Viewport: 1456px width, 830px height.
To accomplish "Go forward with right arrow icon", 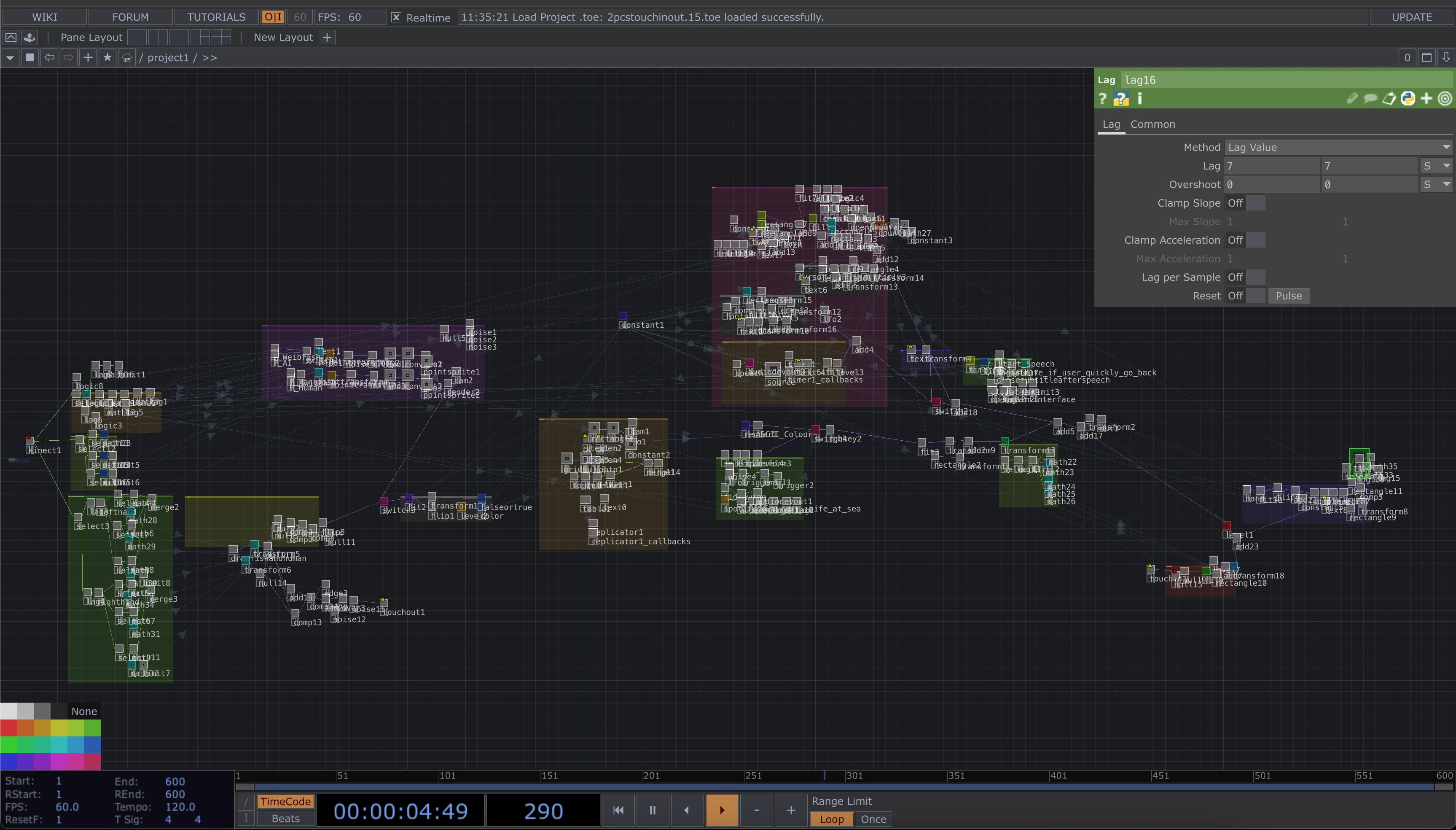I will tap(68, 58).
